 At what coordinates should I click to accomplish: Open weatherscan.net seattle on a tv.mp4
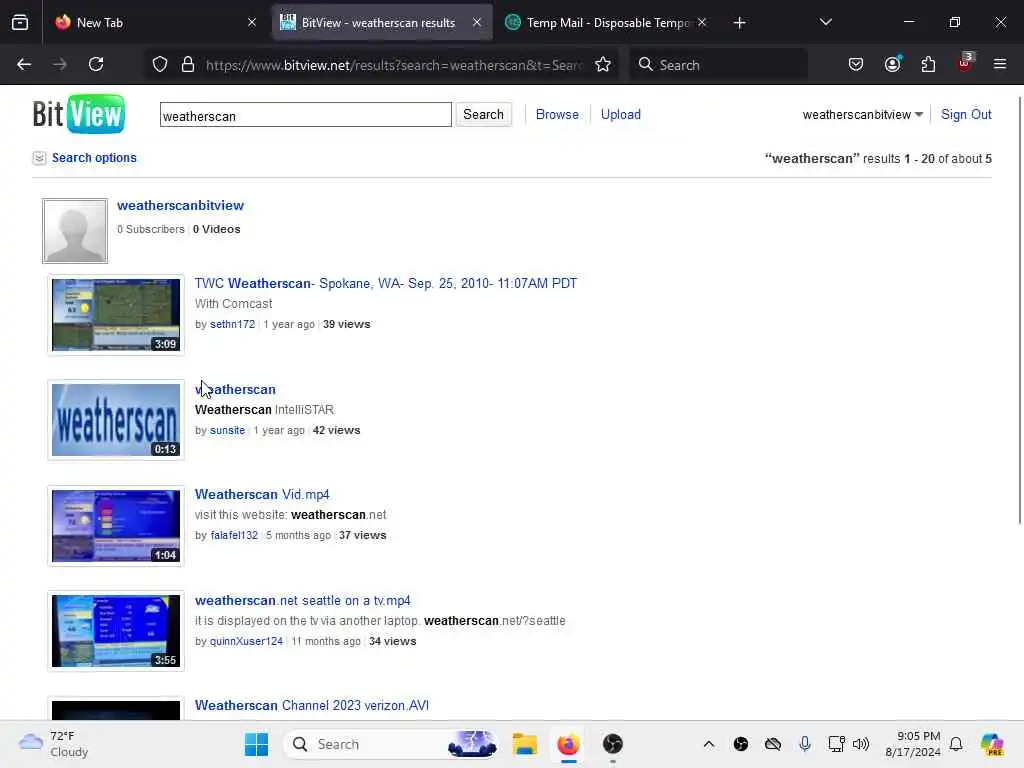click(x=302, y=600)
